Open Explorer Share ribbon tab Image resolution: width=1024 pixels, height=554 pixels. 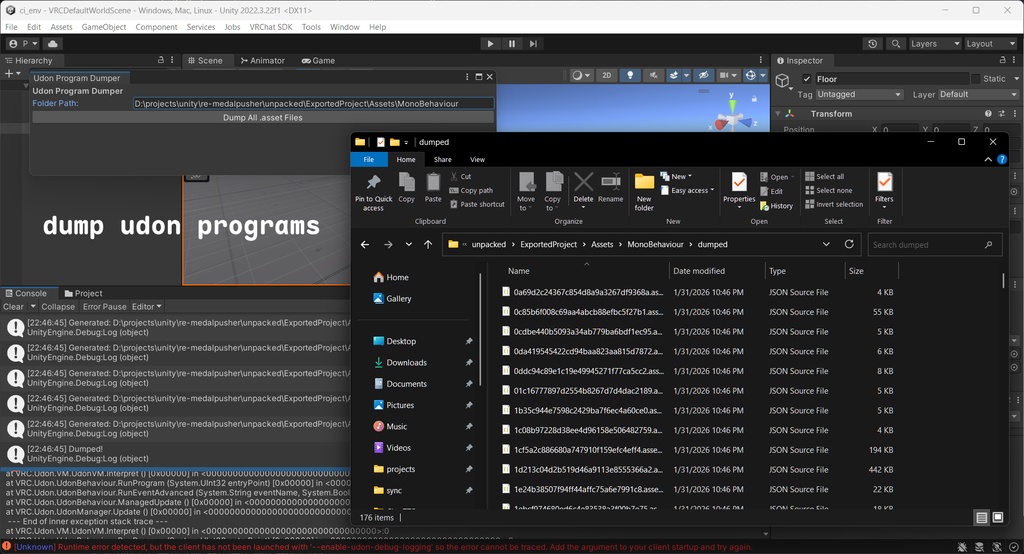coord(442,159)
